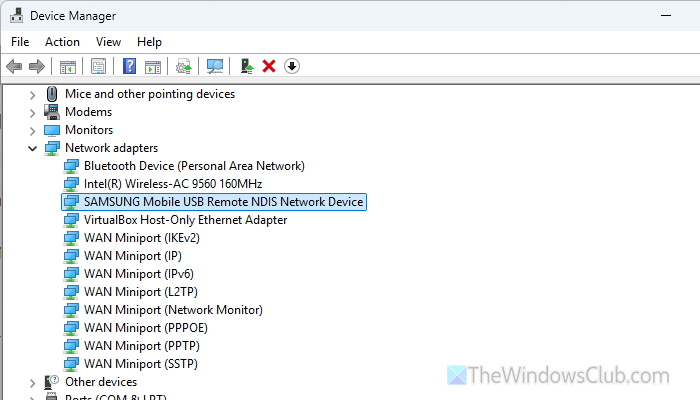This screenshot has height=400, width=700.
Task: Click the Device Manager title bar icon
Action: [17, 16]
